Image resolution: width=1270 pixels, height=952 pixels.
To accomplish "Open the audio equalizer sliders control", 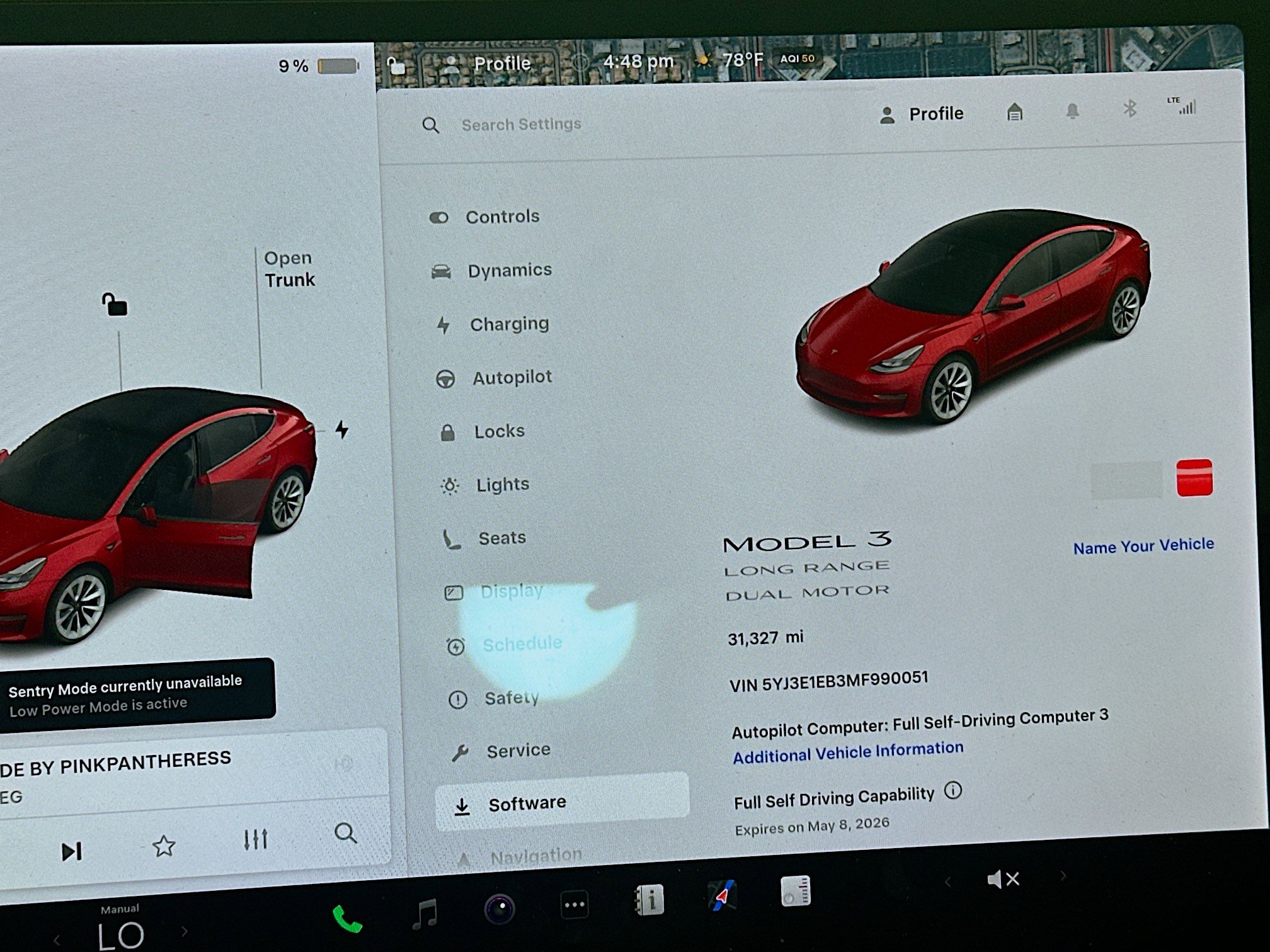I will (255, 839).
